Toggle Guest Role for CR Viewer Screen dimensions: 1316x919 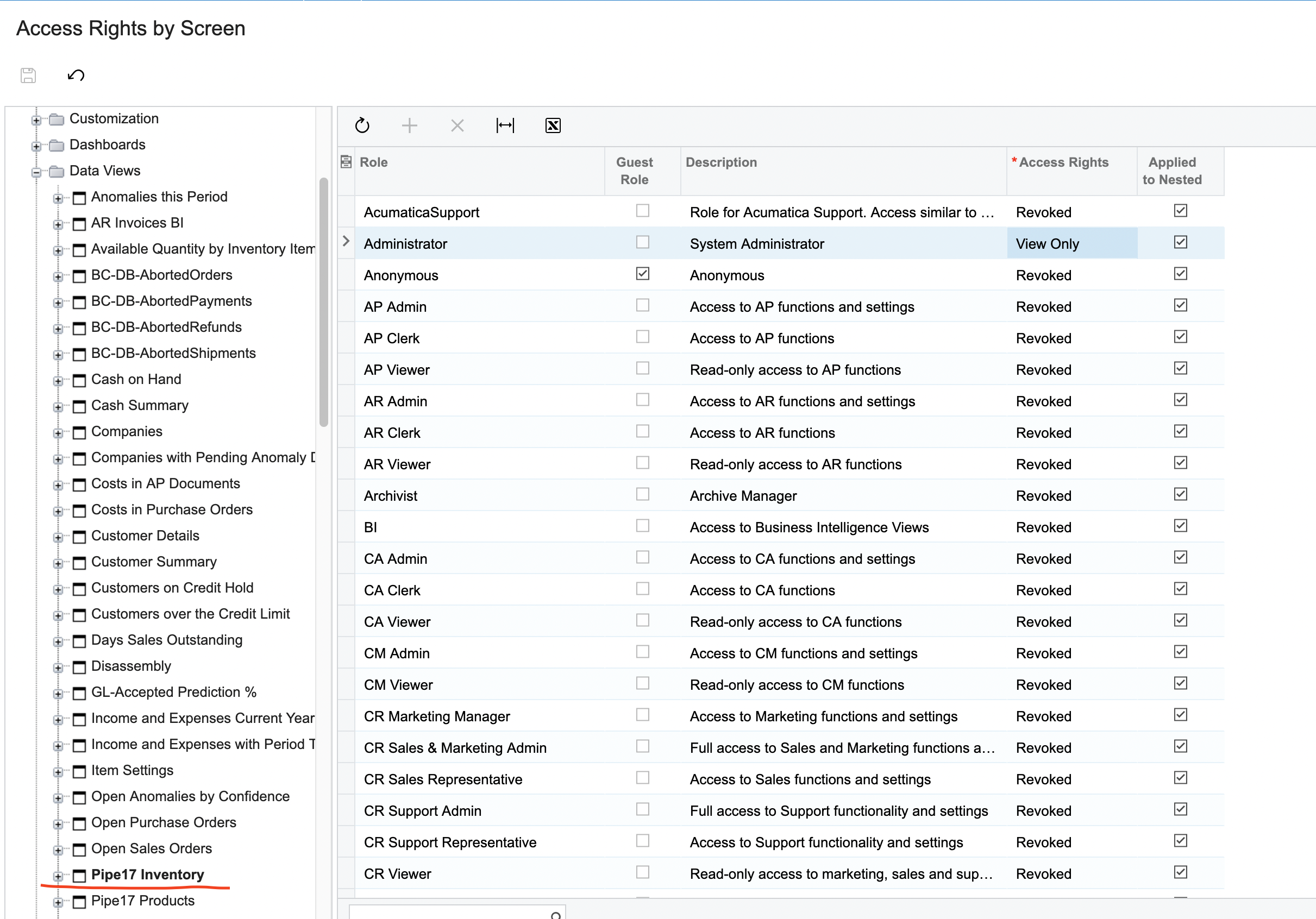[643, 873]
